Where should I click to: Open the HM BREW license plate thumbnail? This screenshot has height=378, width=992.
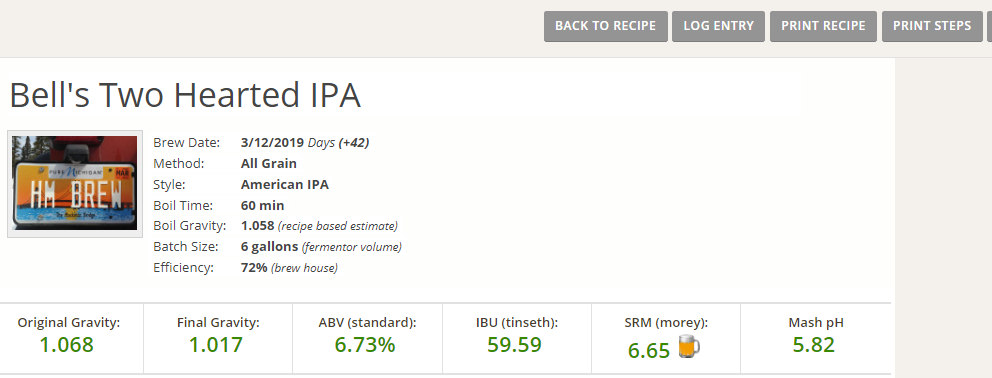[75, 184]
